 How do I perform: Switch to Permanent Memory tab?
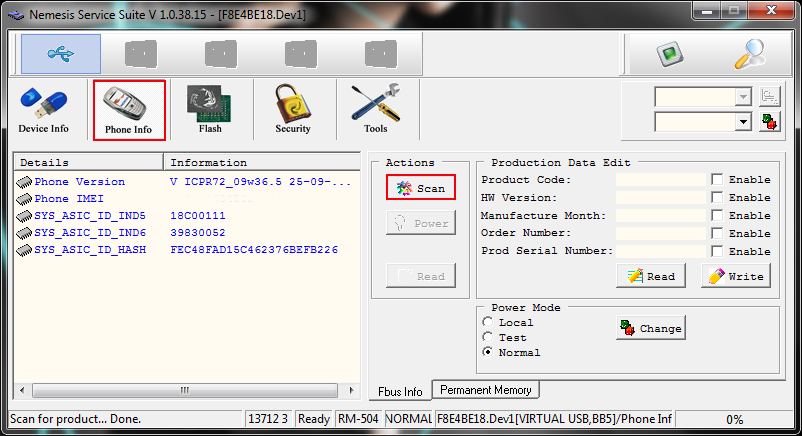click(486, 390)
